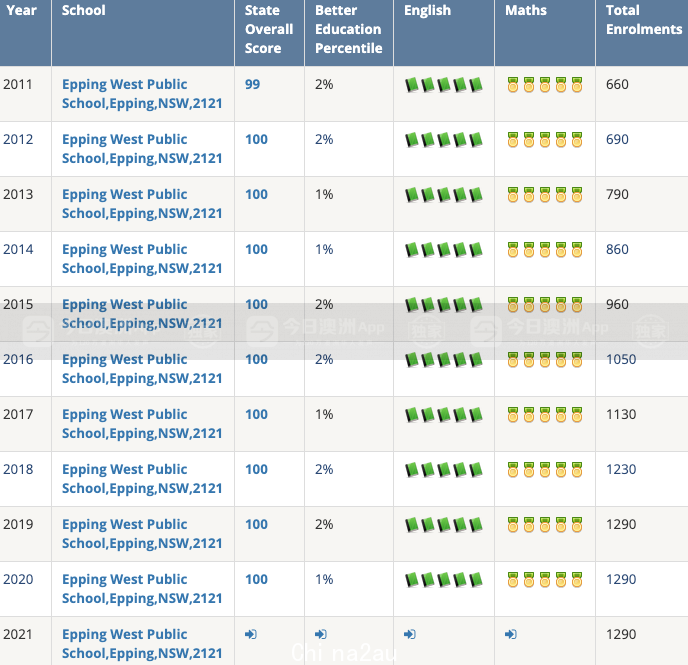Click the 2012 Maths gold medals rating

coord(545,140)
